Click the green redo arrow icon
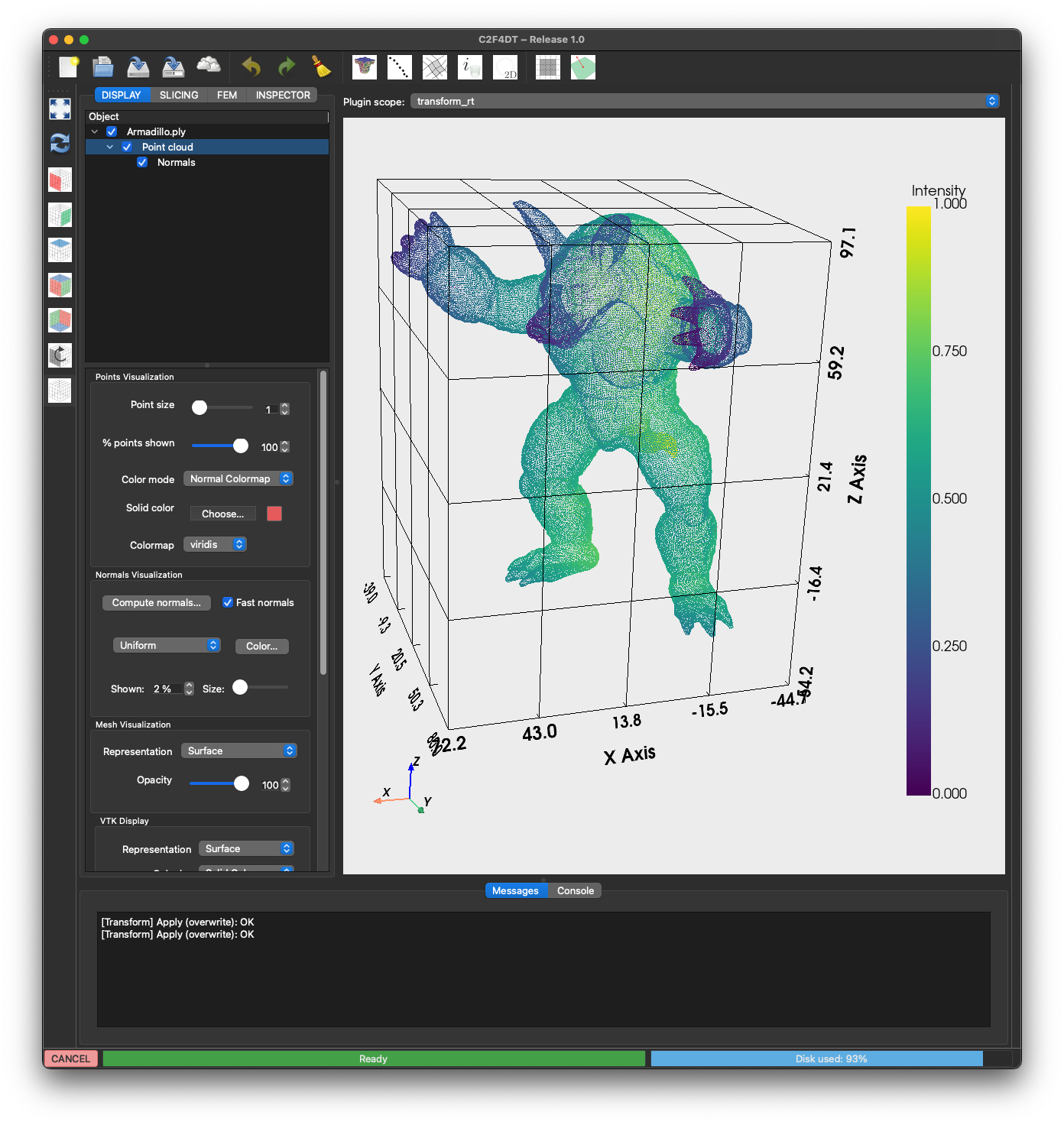The height and width of the screenshot is (1125, 1064). (x=287, y=67)
